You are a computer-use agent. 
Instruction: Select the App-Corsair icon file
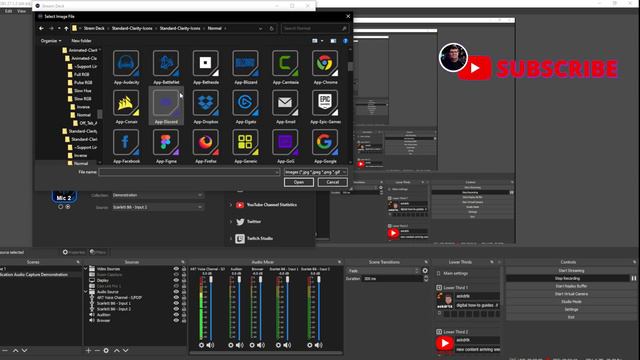coord(126,107)
